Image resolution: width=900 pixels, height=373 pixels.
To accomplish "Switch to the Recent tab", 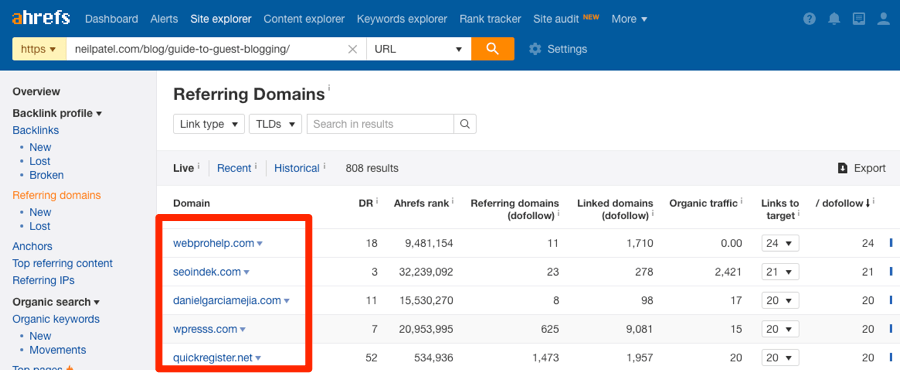I will click(234, 168).
